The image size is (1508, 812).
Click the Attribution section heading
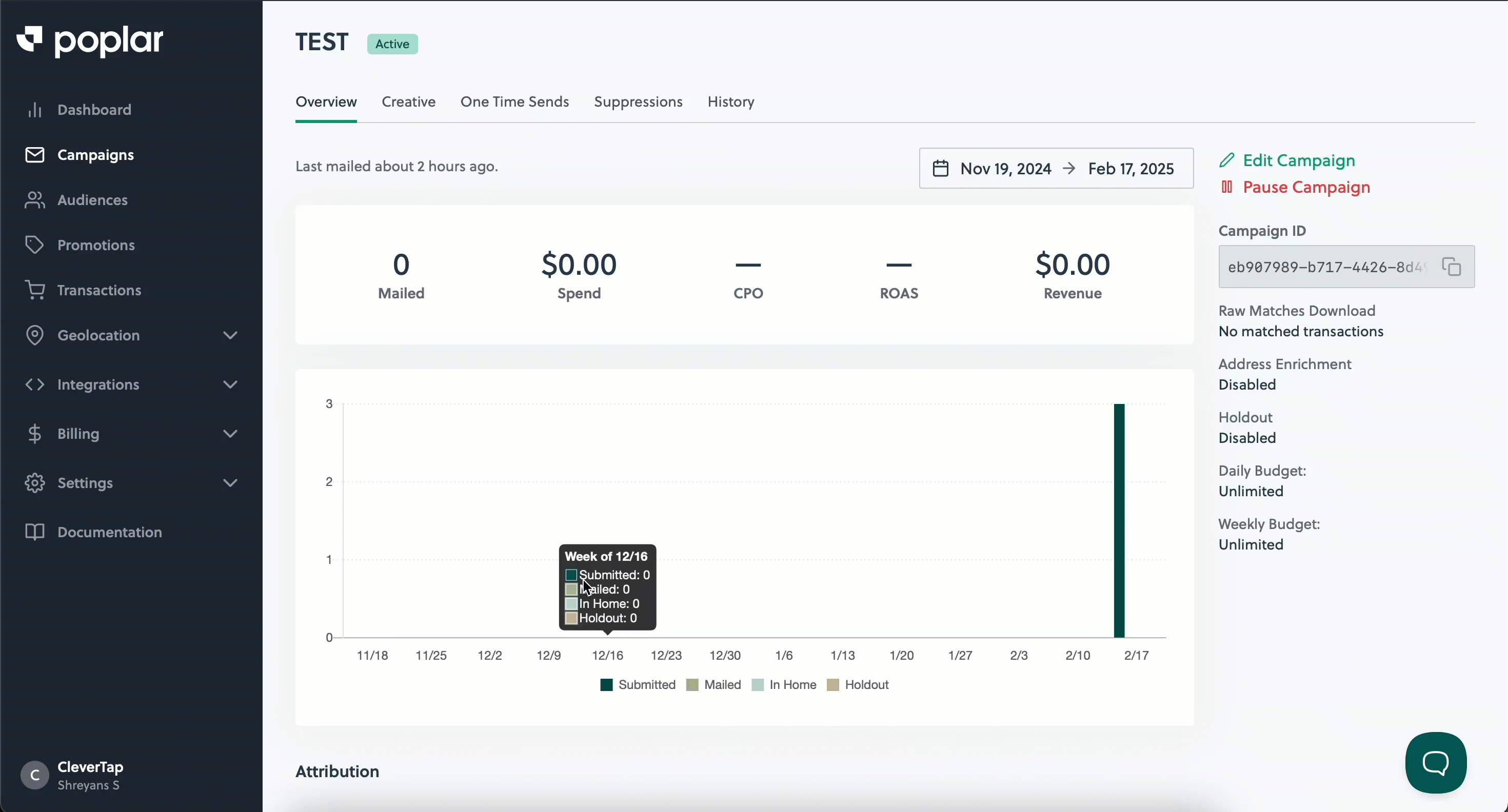coord(337,771)
